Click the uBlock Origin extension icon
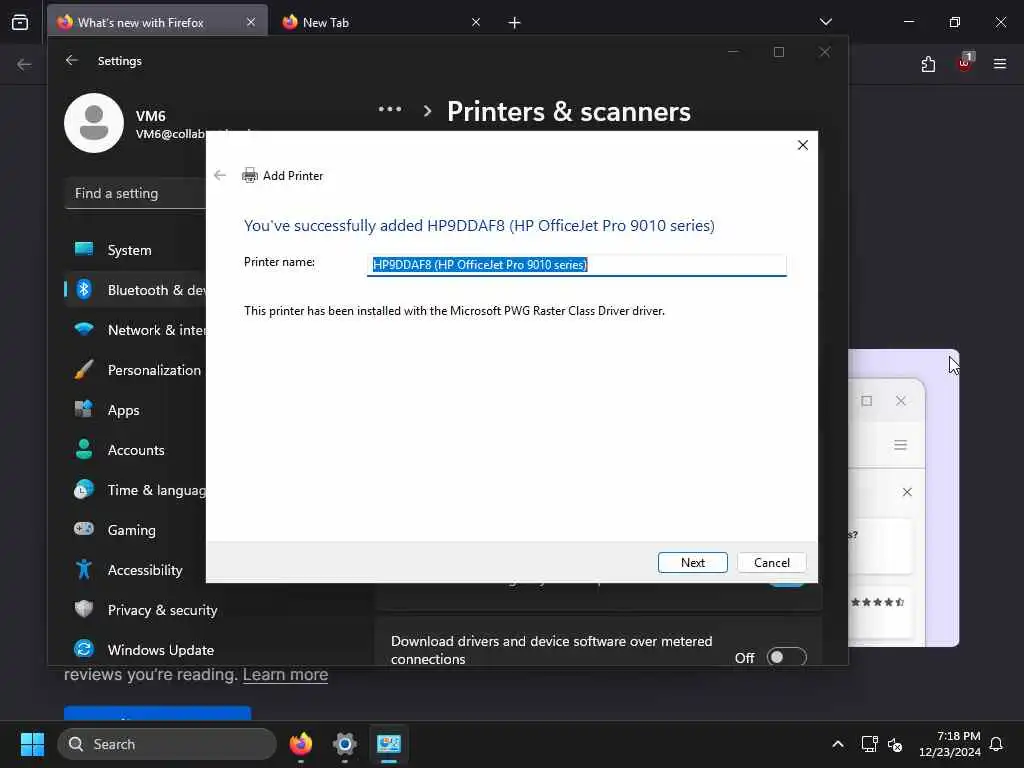Image resolution: width=1024 pixels, height=768 pixels. (964, 64)
